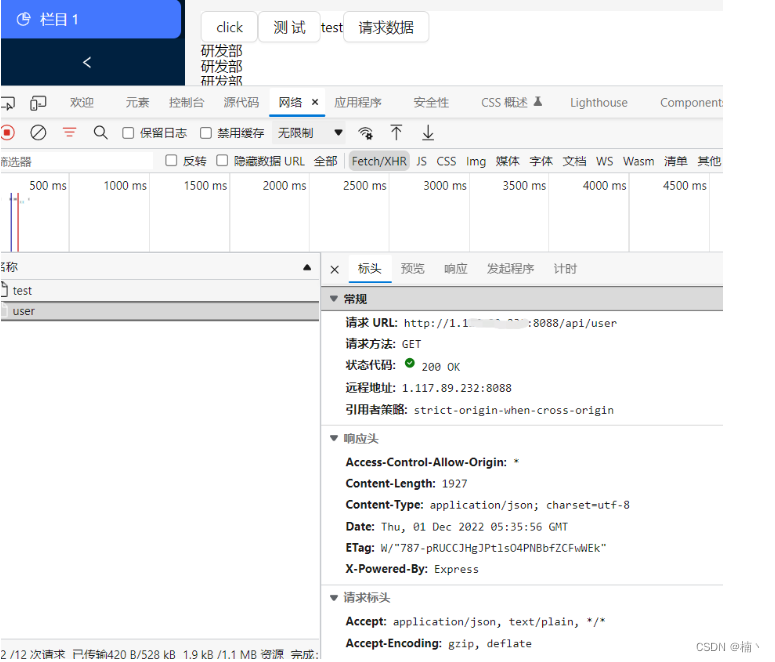Screen dimensions: 775x662
Task: Close the 网络 tab
Action: point(315,102)
